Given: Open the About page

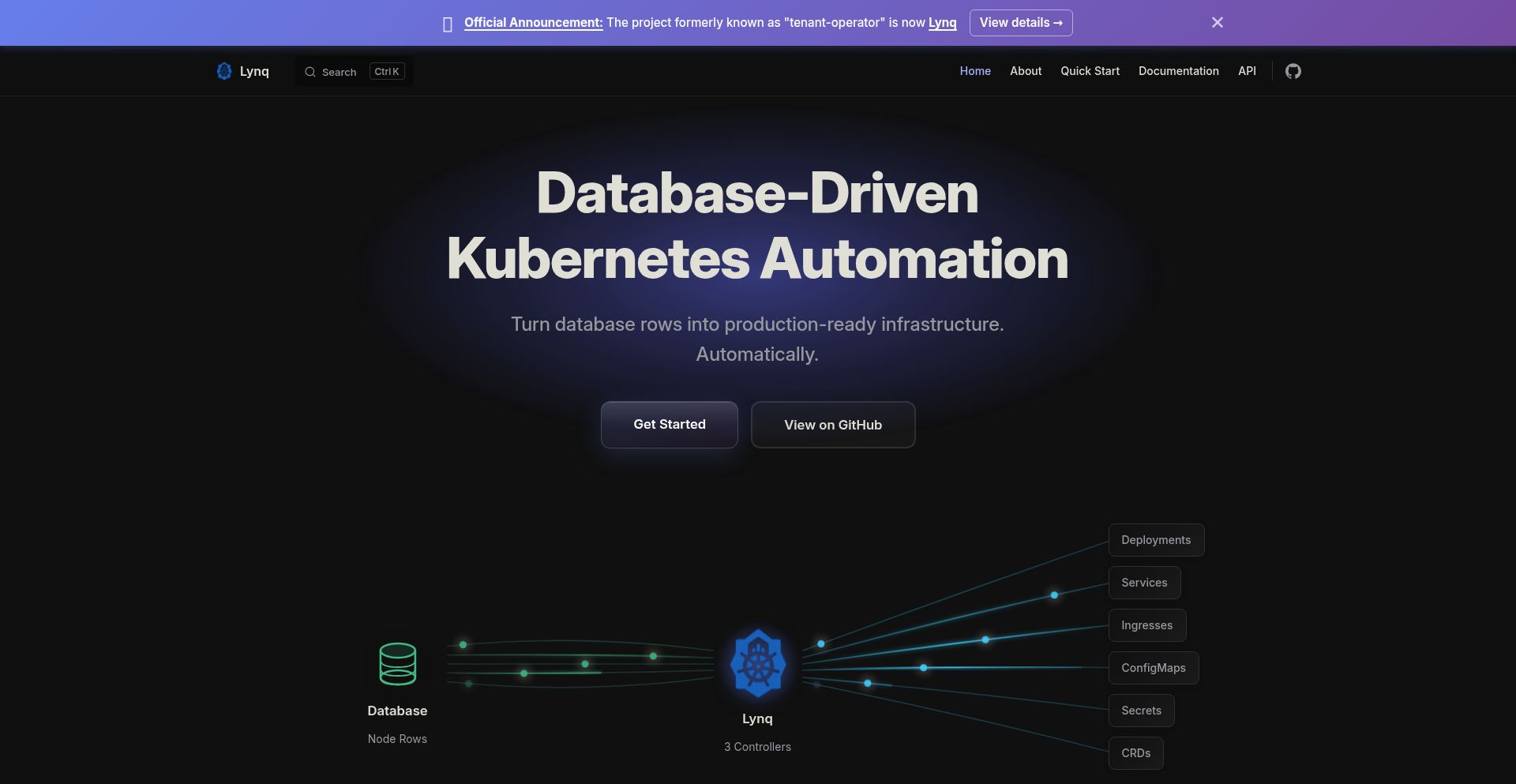Looking at the screenshot, I should (x=1025, y=71).
